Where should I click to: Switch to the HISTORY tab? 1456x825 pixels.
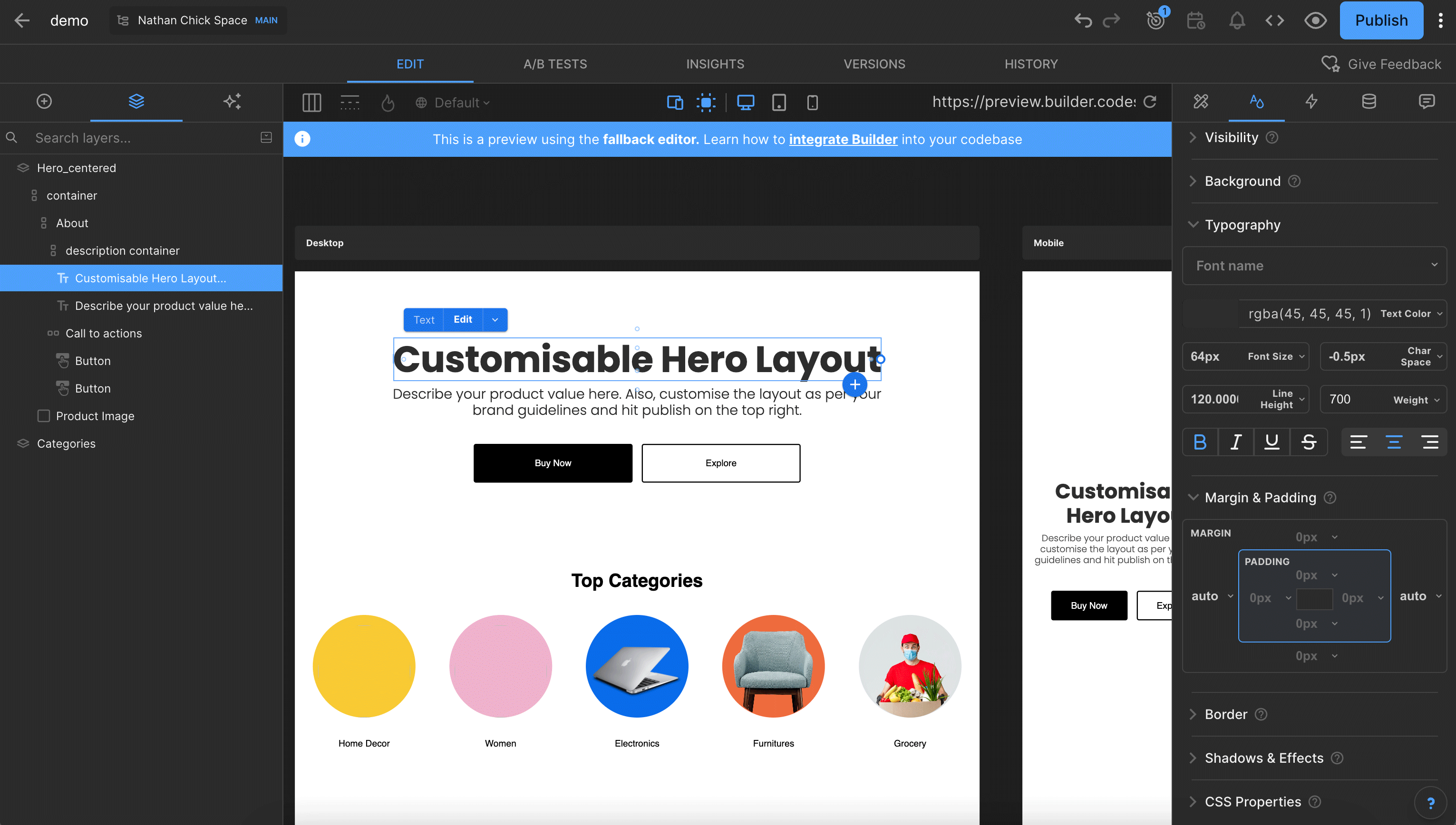(x=1031, y=64)
